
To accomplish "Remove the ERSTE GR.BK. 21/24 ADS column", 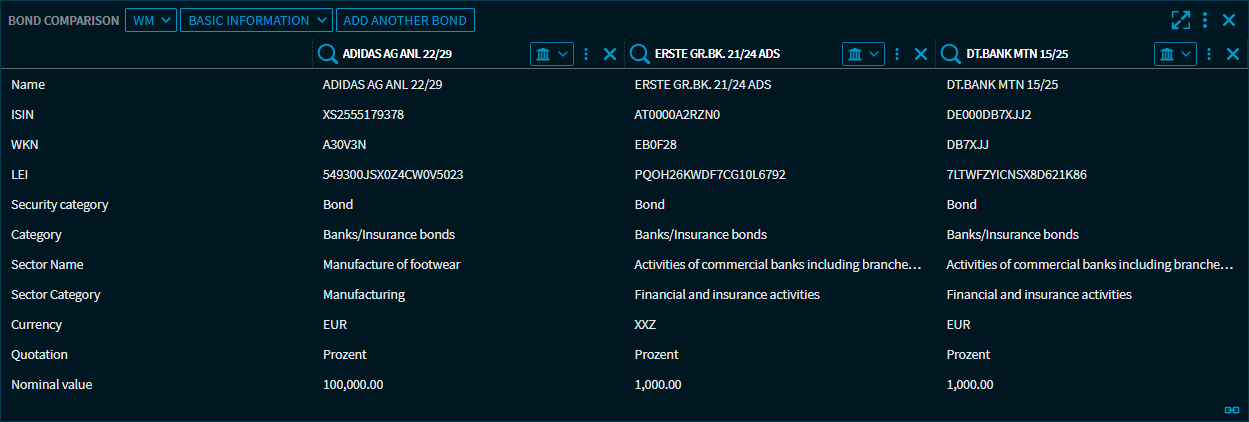I will pos(922,54).
